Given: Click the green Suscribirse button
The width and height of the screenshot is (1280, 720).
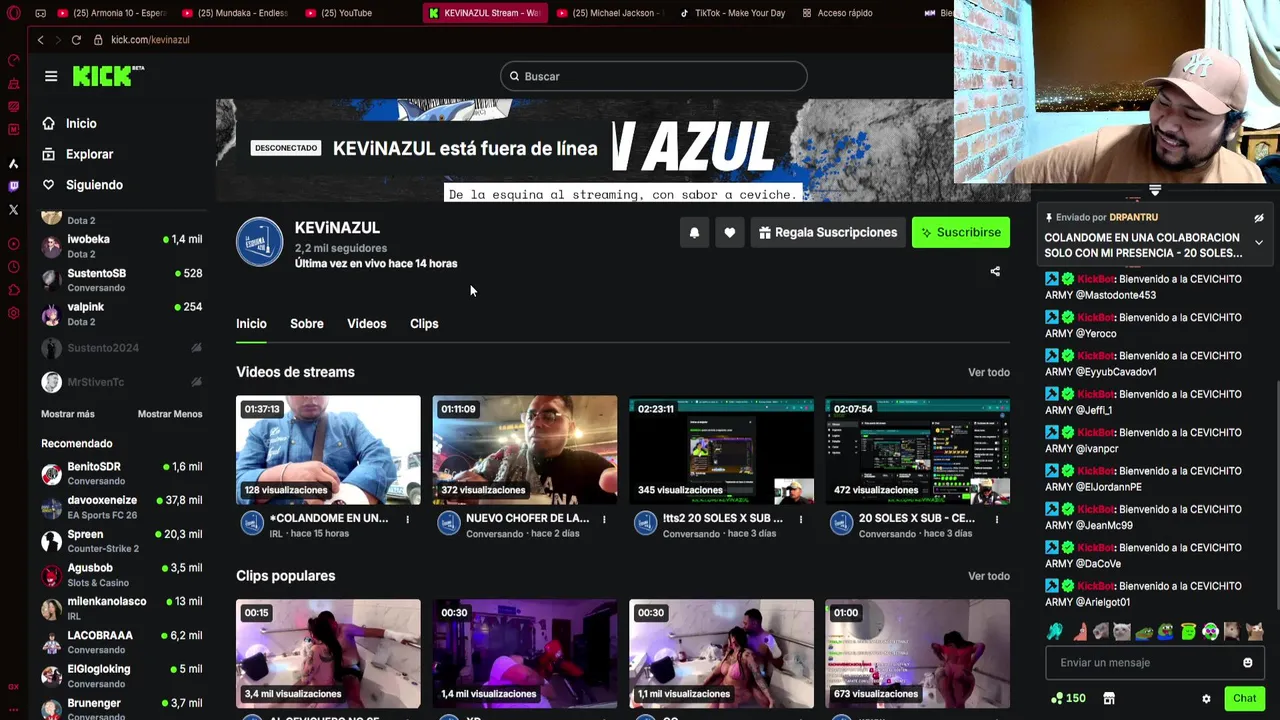Looking at the screenshot, I should coord(961,232).
